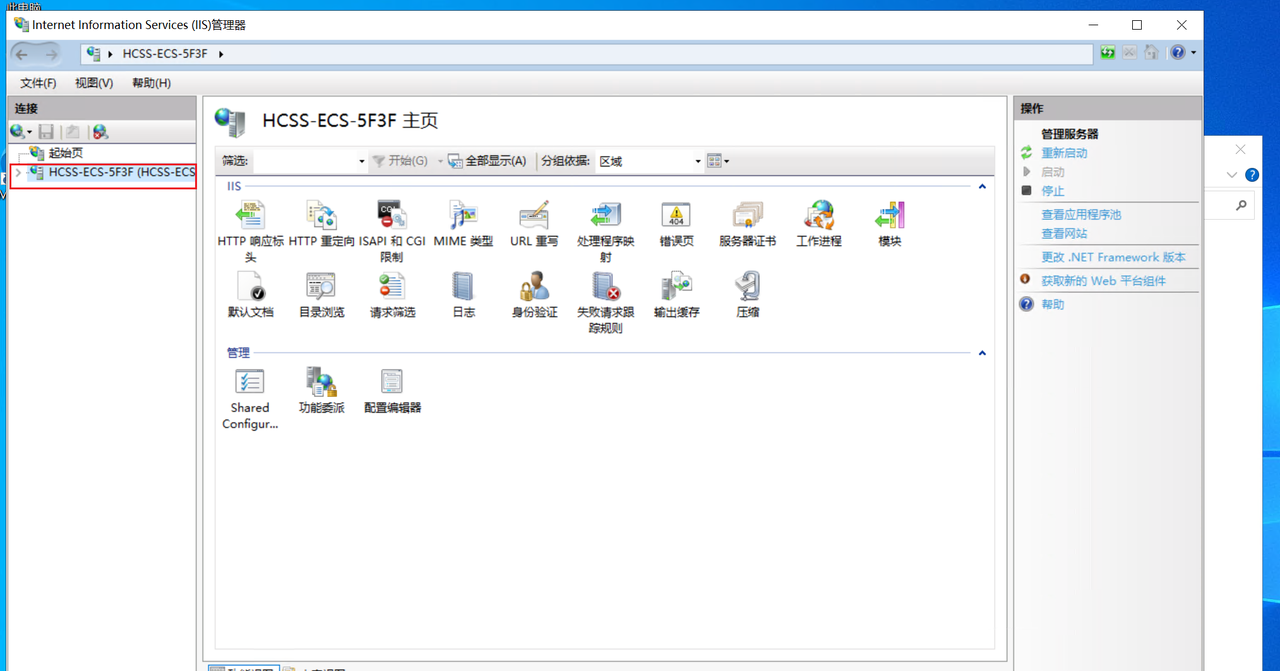Screen dimensions: 1280x671
Task: Click the search magnifier in background window
Action: [x=1241, y=205]
